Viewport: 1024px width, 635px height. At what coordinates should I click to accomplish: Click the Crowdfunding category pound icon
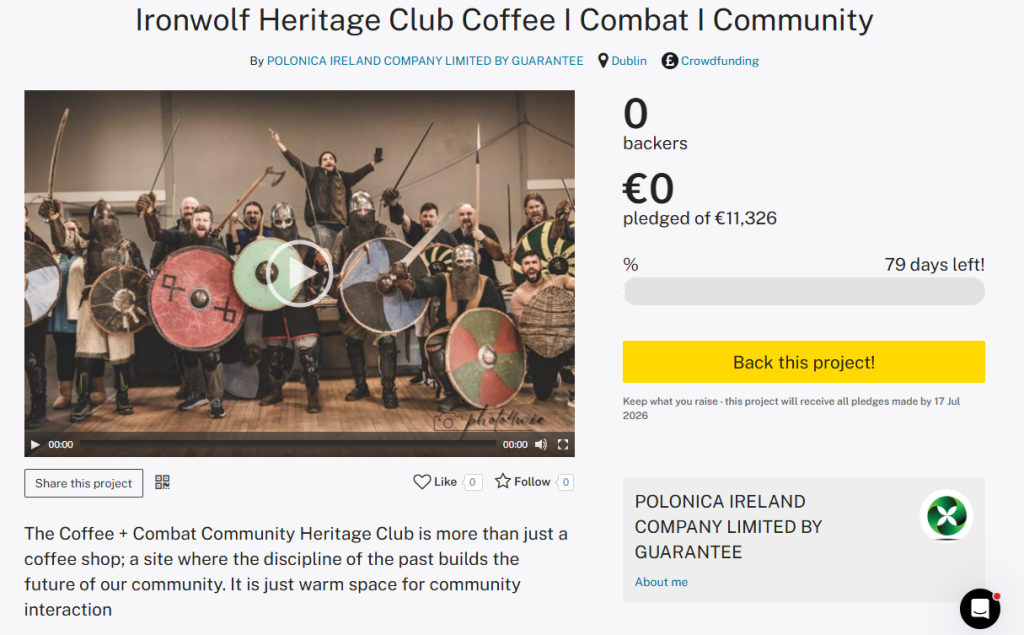670,61
